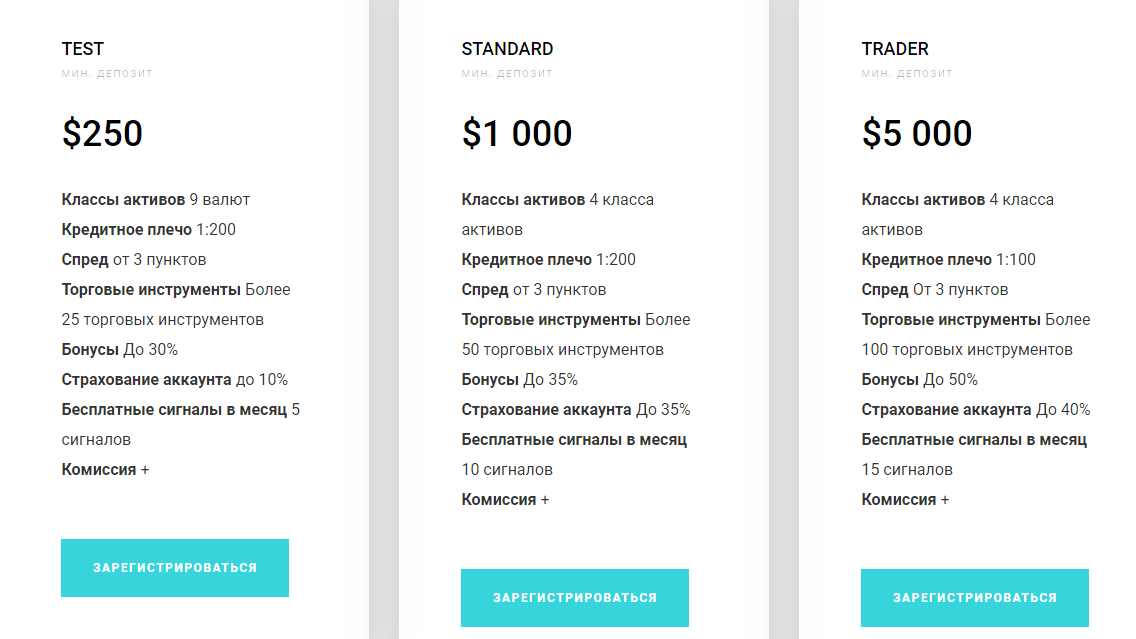The height and width of the screenshot is (639, 1136).
Task: Click МИН. ДЕПОЗИТ label under TRADER
Action: (x=906, y=72)
